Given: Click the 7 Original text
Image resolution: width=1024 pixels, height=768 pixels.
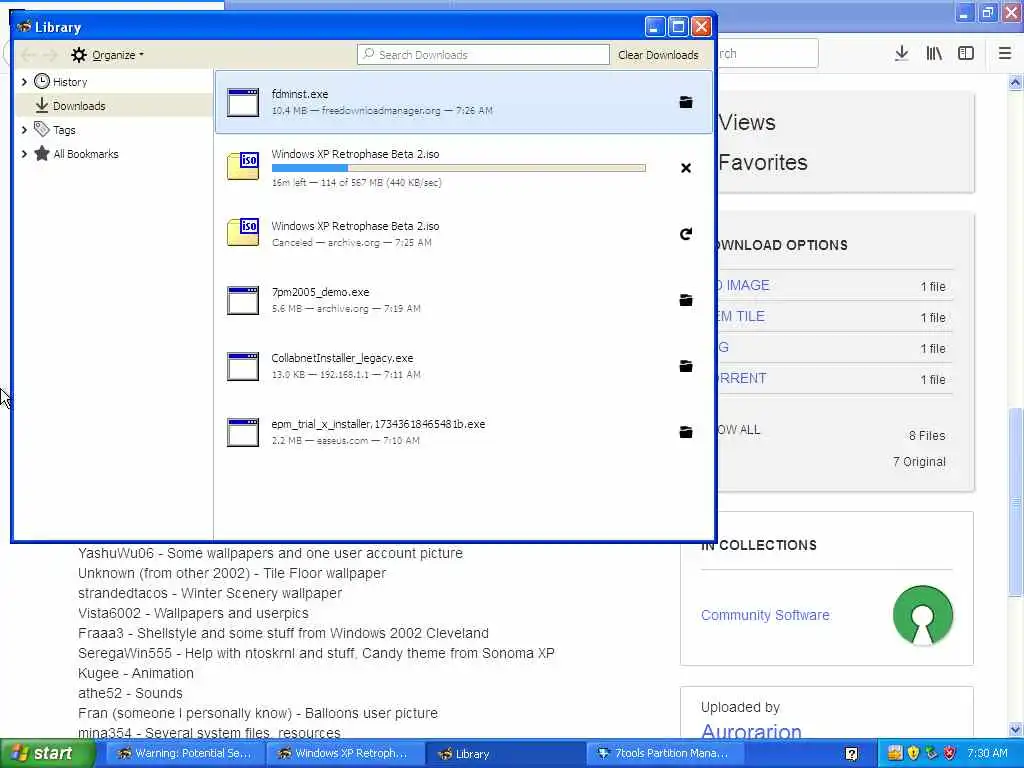Looking at the screenshot, I should 919,462.
